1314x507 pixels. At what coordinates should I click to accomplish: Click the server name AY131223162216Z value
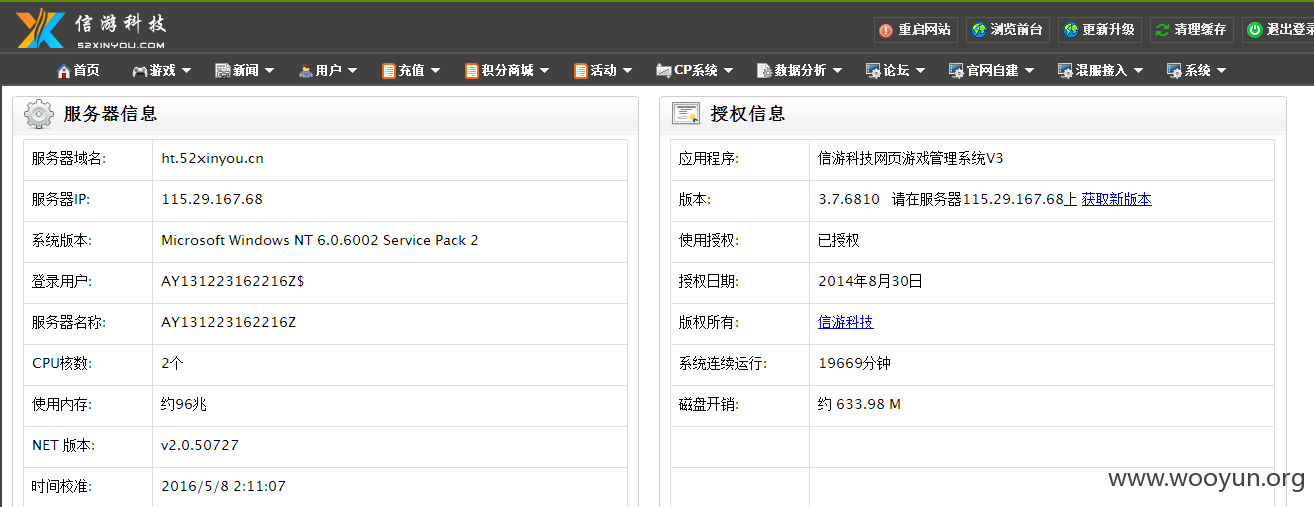click(229, 322)
